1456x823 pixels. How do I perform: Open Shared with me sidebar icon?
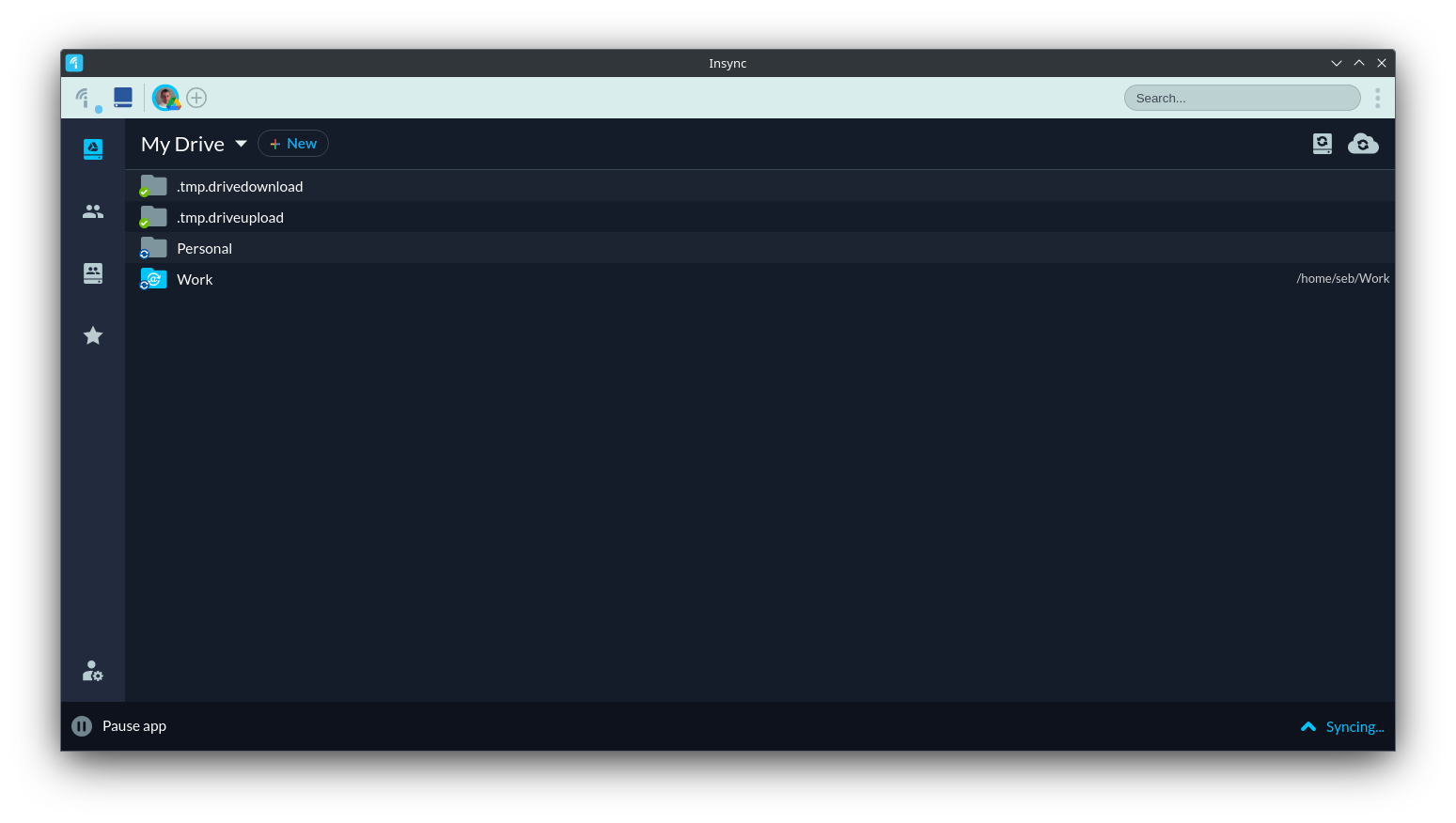pyautogui.click(x=93, y=211)
